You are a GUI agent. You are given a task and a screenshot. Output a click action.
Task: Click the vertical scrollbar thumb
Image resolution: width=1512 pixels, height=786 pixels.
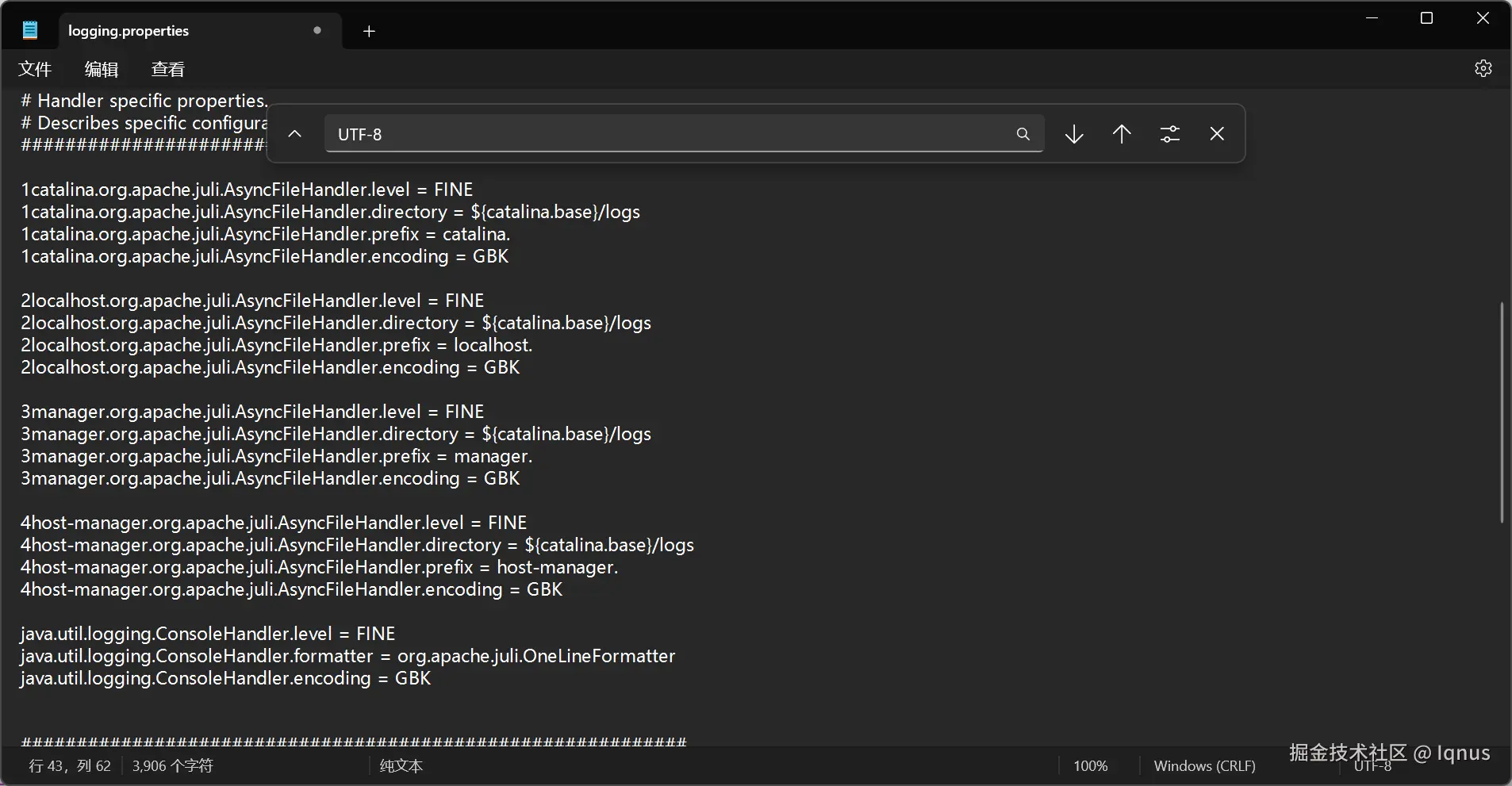pyautogui.click(x=1501, y=412)
